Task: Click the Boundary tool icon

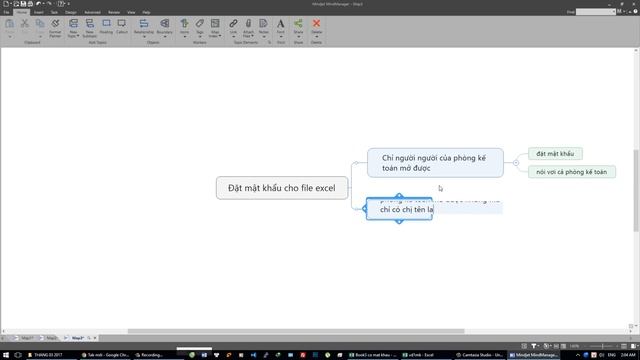Action: point(164,24)
